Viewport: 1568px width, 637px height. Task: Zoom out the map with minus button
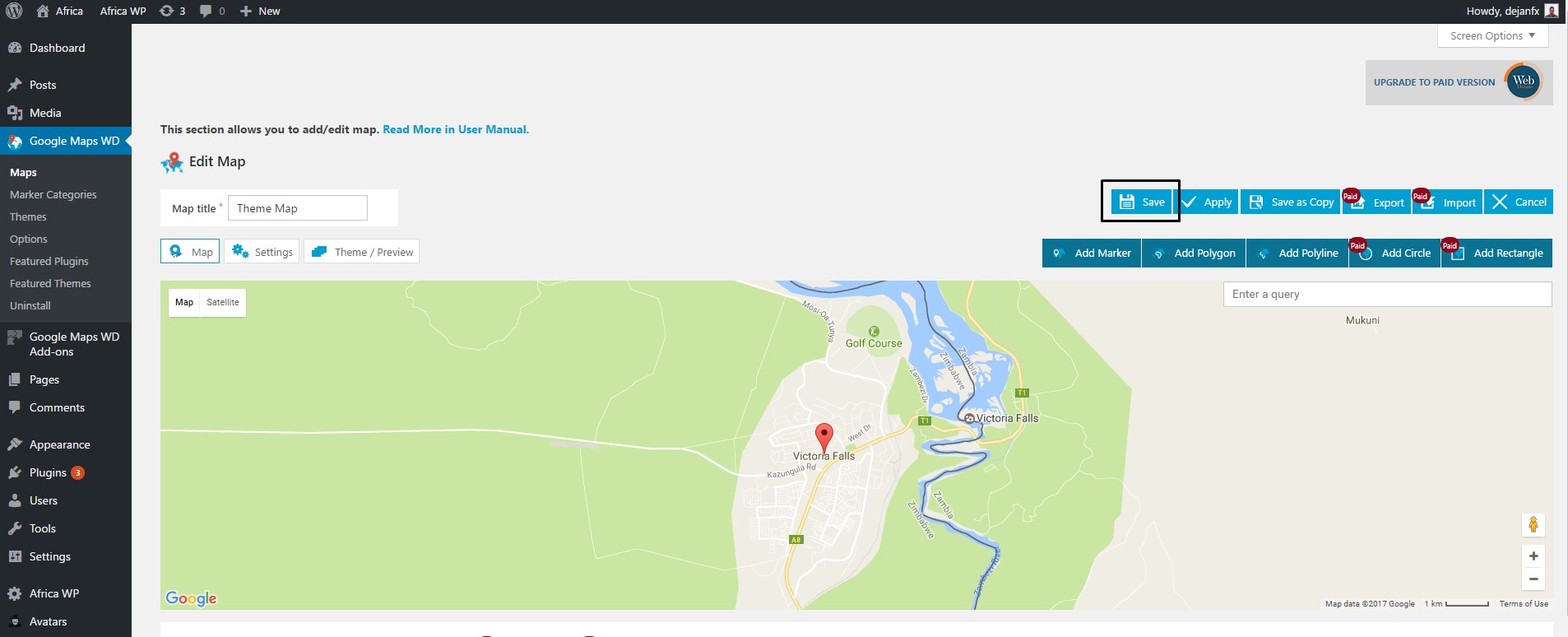pos(1533,579)
